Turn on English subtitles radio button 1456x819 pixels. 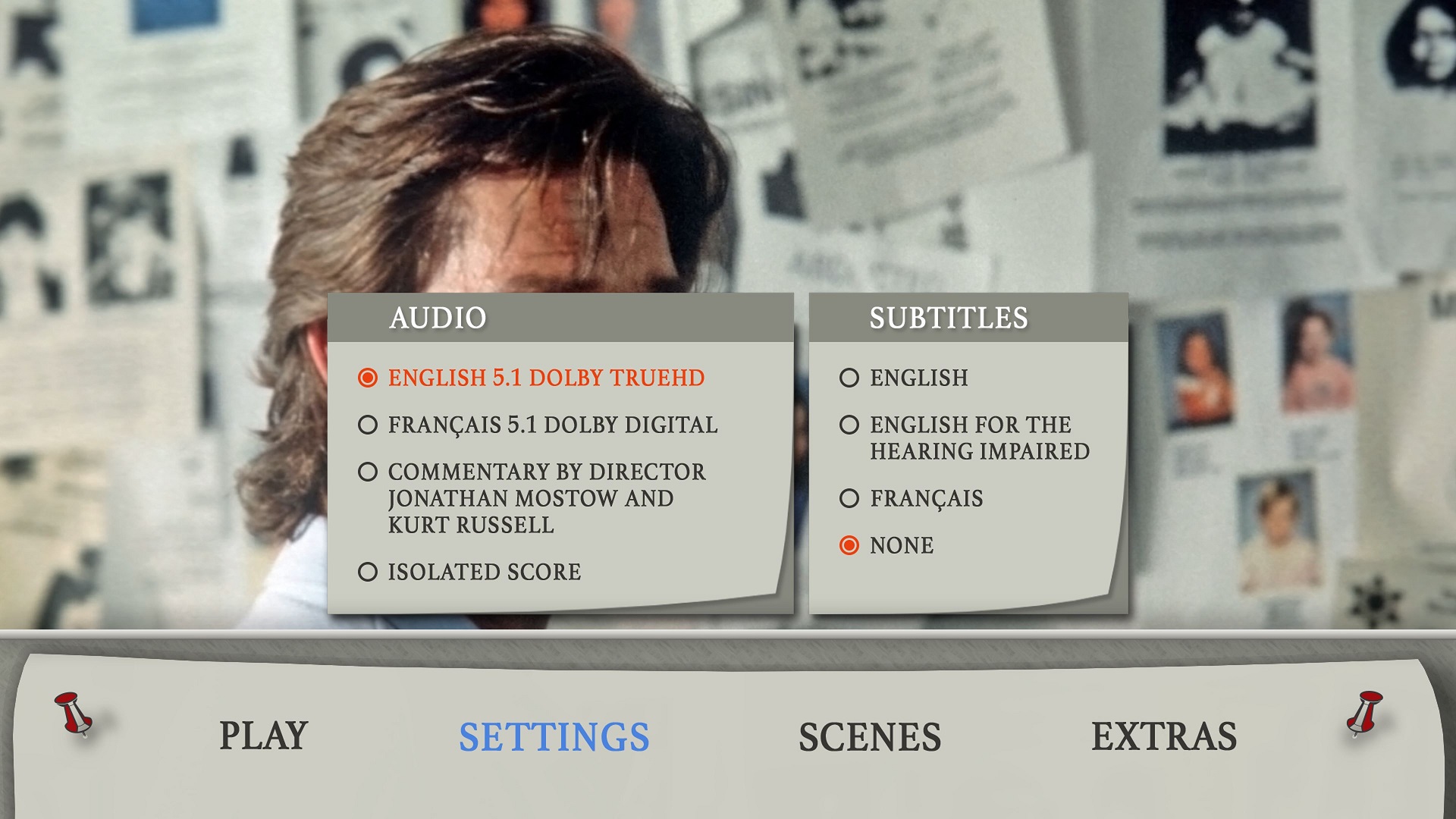tap(849, 378)
